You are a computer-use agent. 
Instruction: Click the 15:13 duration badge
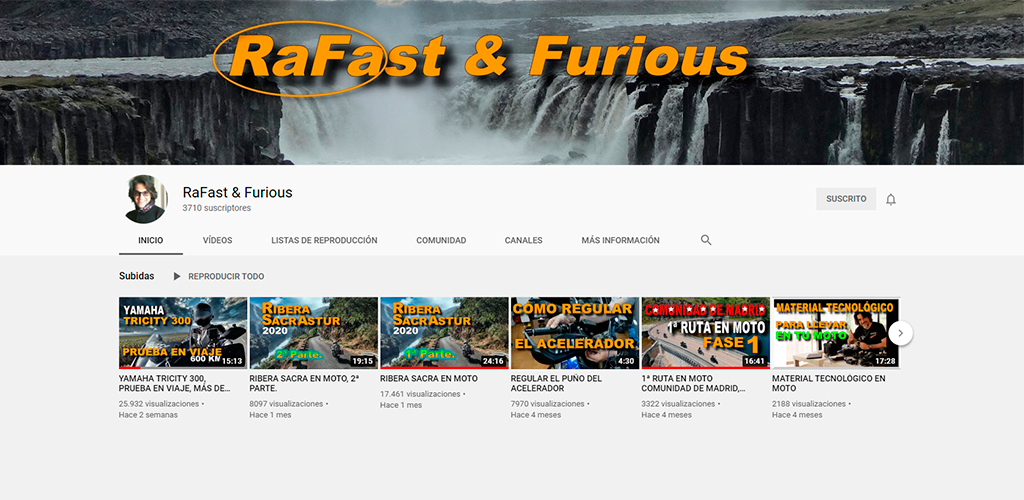pyautogui.click(x=232, y=361)
